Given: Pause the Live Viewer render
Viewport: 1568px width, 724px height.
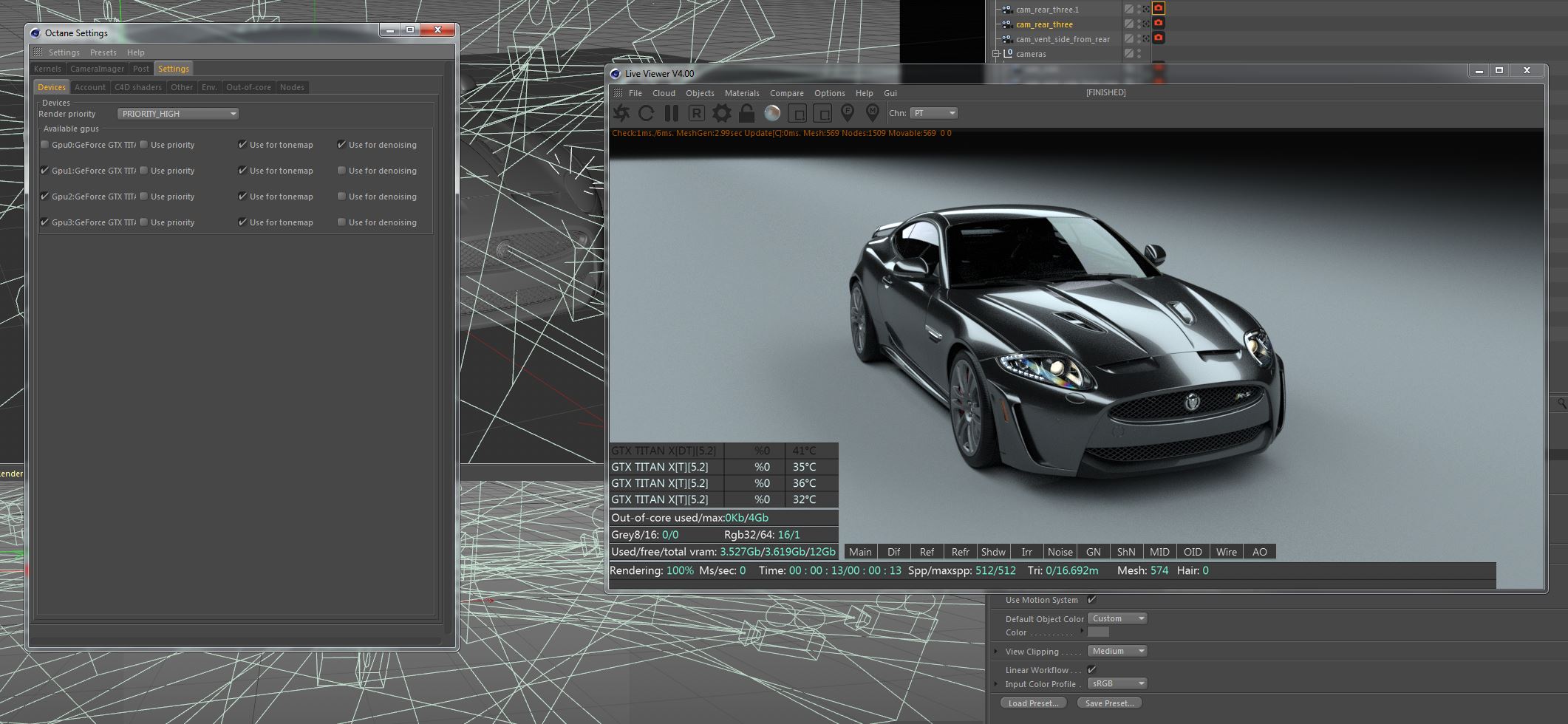Looking at the screenshot, I should [672, 113].
